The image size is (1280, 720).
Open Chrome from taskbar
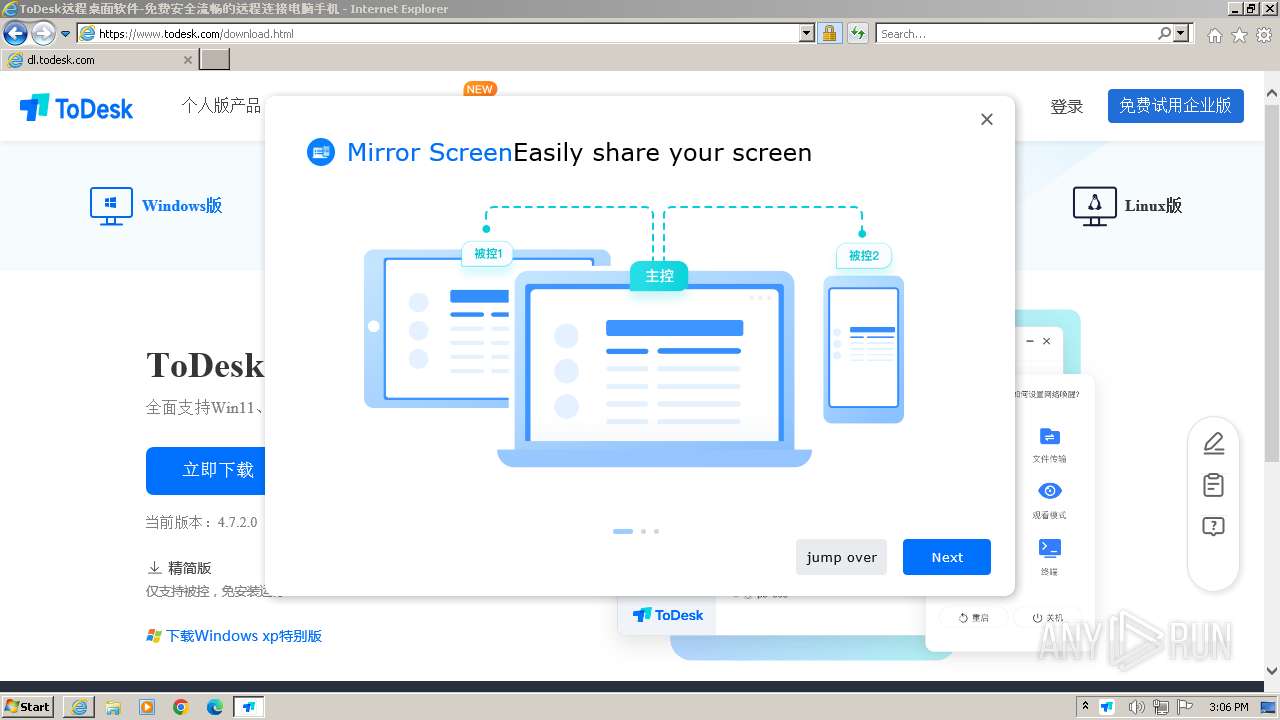(x=181, y=707)
